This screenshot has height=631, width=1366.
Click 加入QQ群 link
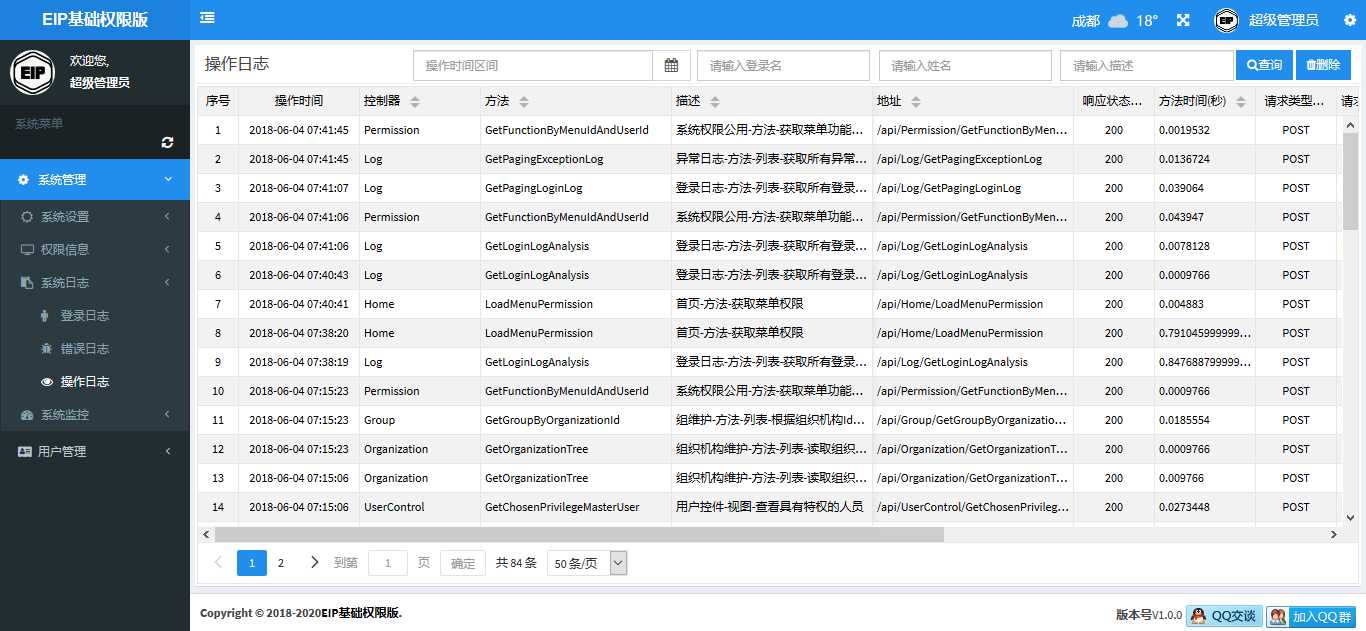pyautogui.click(x=1311, y=616)
